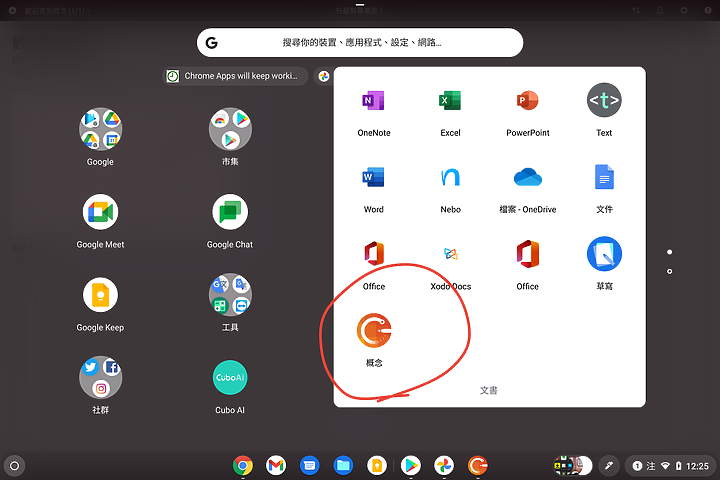Open Gmail from the shelf
The width and height of the screenshot is (720, 480).
click(x=276, y=466)
